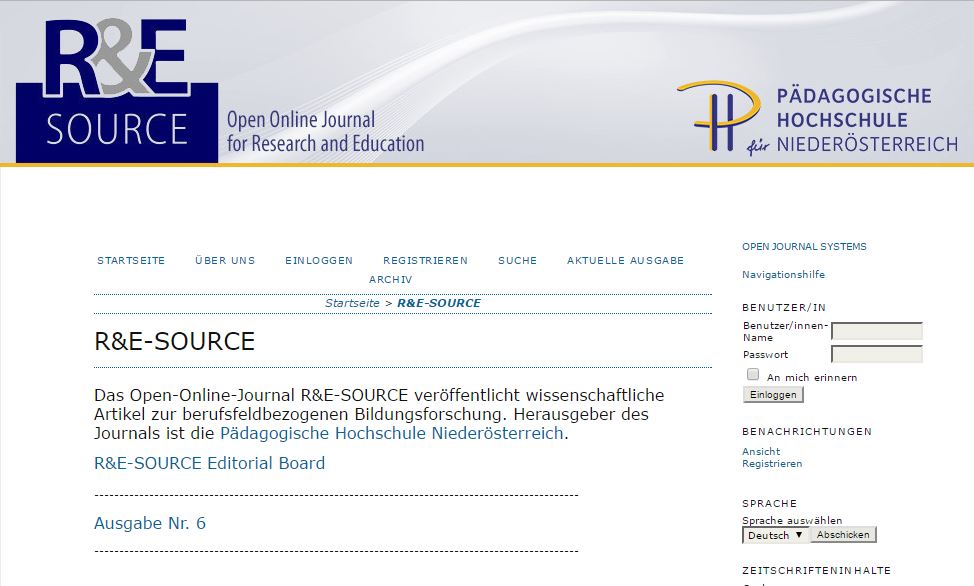Click the Einloggen login button

(x=773, y=395)
